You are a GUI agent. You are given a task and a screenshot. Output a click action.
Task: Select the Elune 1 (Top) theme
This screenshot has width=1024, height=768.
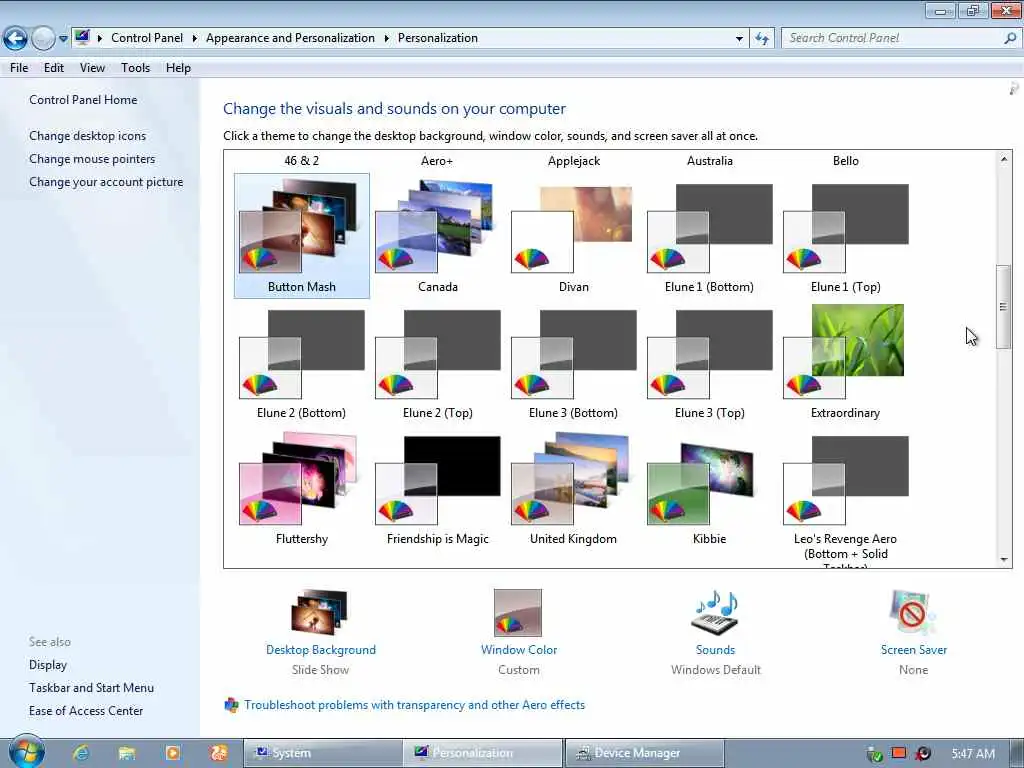click(845, 236)
